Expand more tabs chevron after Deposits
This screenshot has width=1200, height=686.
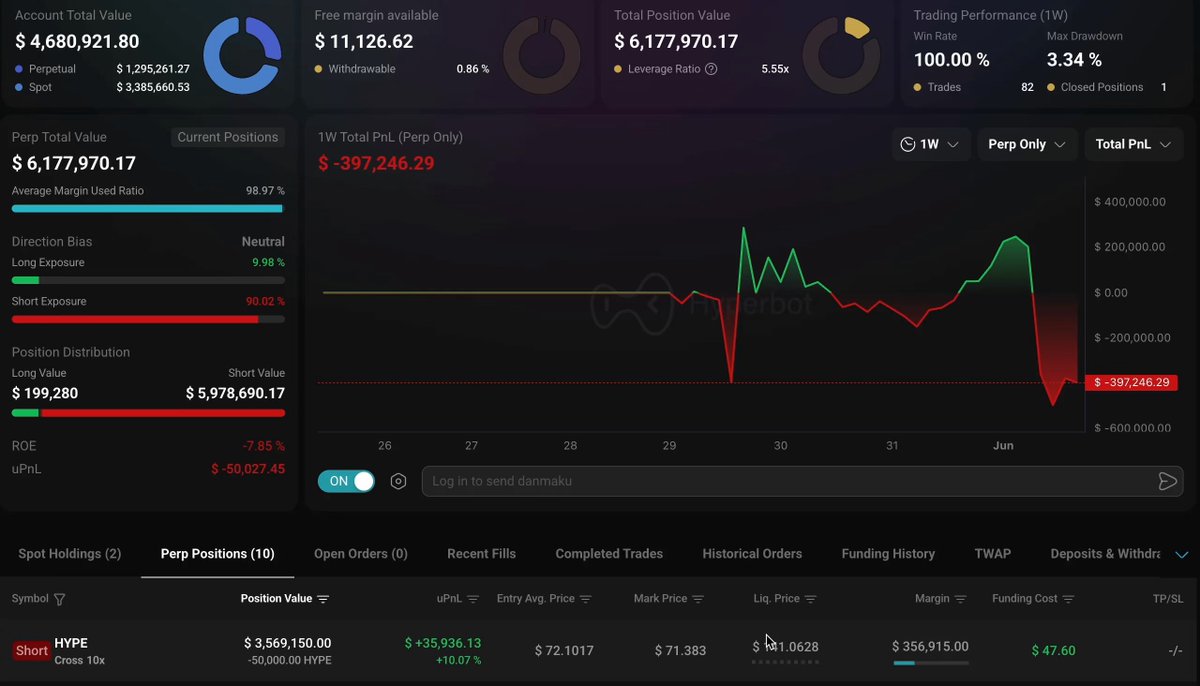point(1181,554)
